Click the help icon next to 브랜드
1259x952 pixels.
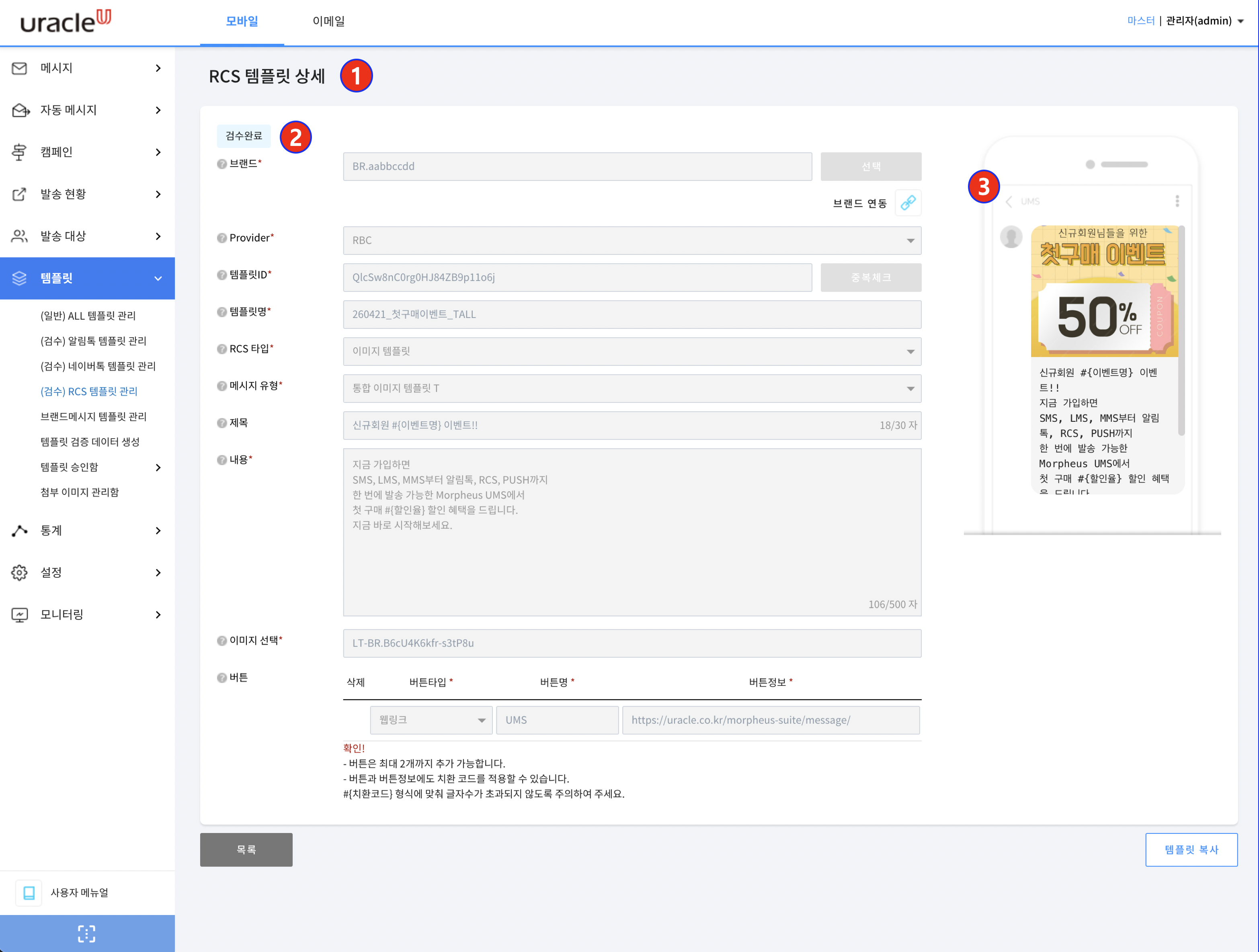pyautogui.click(x=222, y=164)
